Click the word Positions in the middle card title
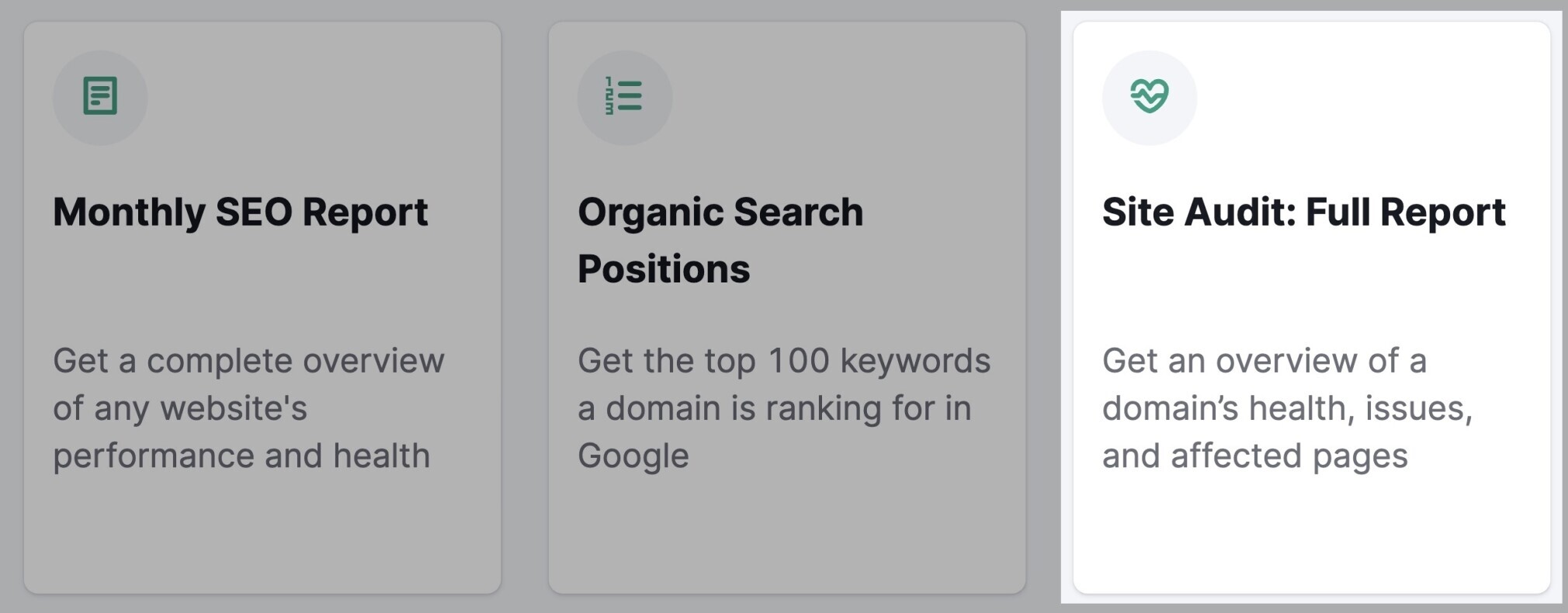The image size is (1568, 613). tap(664, 268)
